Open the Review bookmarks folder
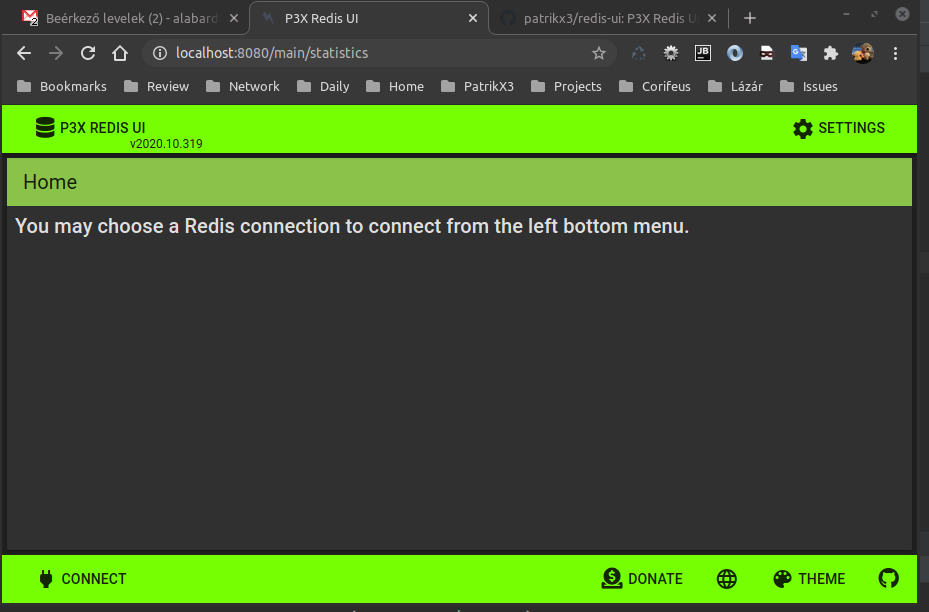929x612 pixels. point(156,86)
